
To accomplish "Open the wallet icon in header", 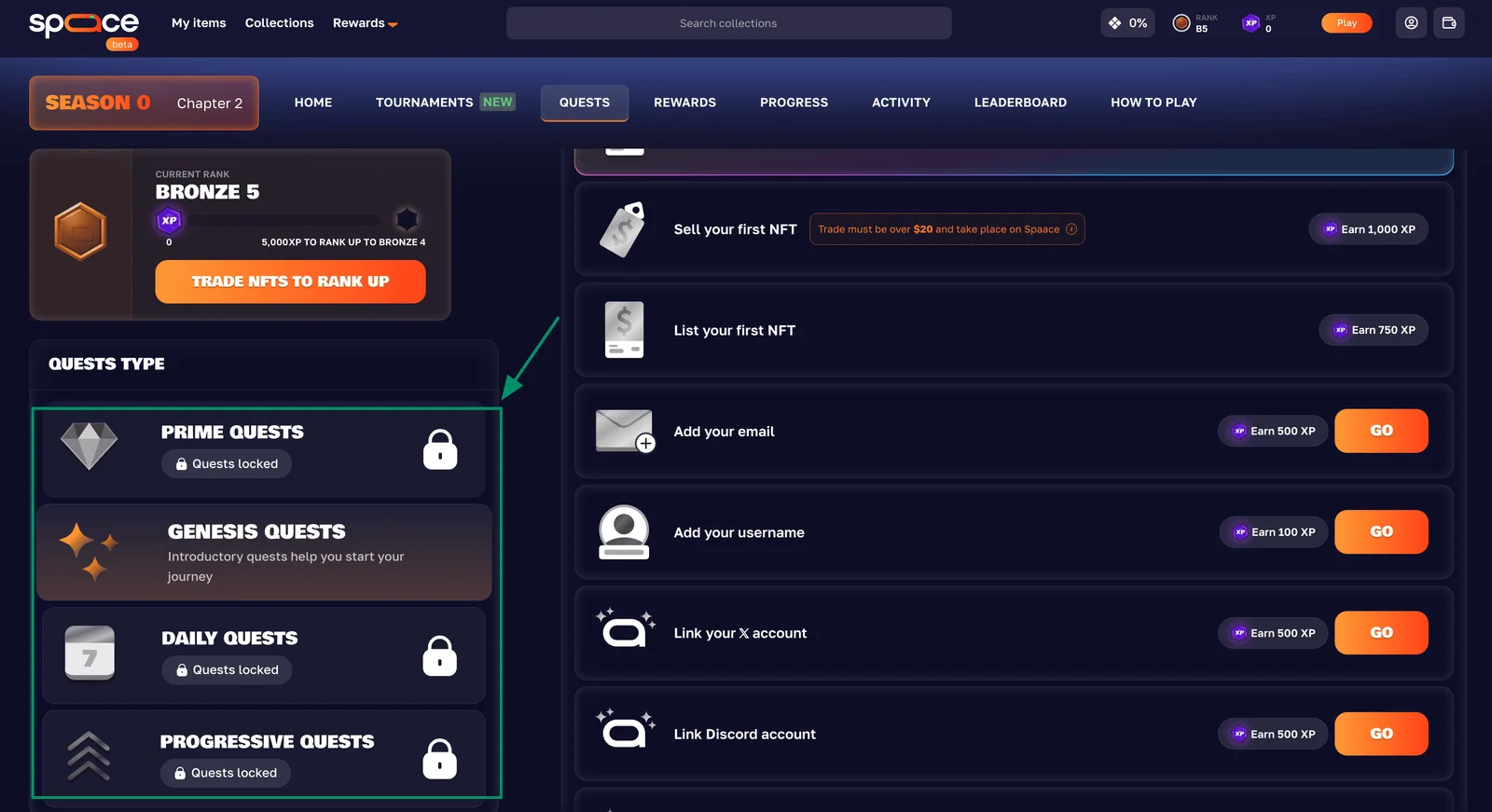I will [x=1449, y=23].
